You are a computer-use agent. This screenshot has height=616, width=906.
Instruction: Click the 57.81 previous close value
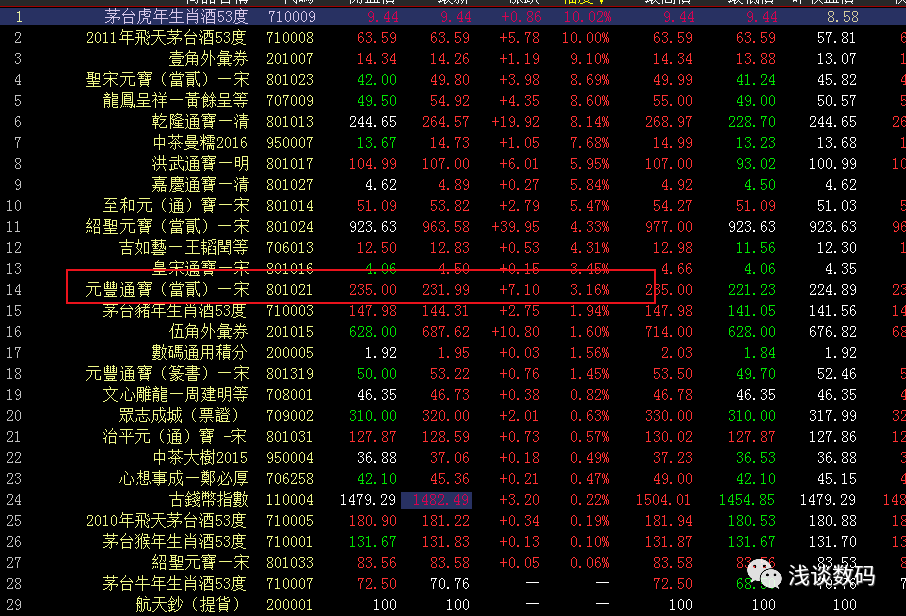pos(837,38)
